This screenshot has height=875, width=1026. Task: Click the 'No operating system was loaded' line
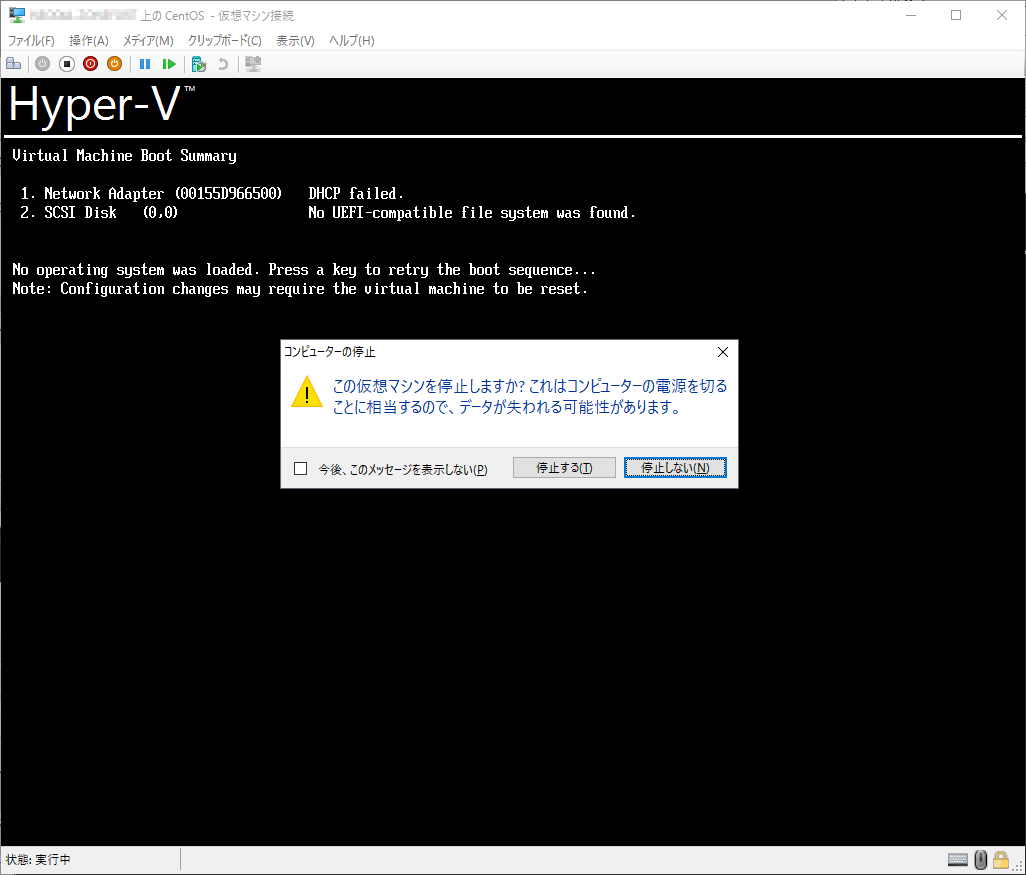point(304,270)
